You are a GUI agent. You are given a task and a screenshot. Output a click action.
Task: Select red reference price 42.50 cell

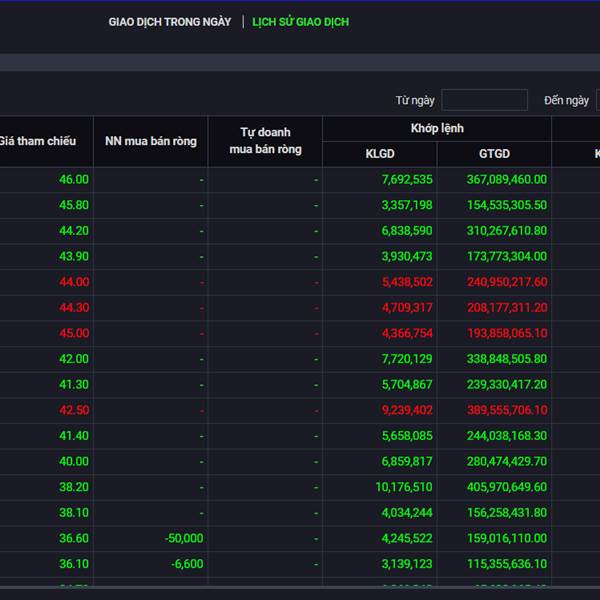pos(74,410)
